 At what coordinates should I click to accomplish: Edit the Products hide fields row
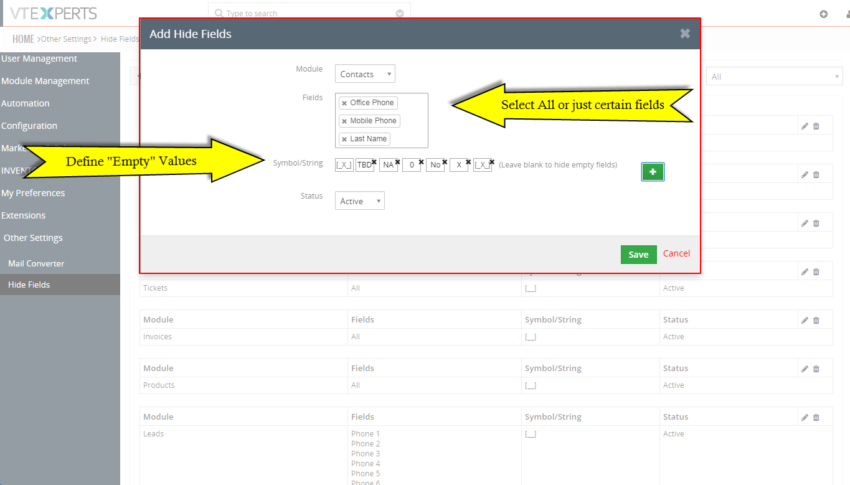click(x=804, y=369)
